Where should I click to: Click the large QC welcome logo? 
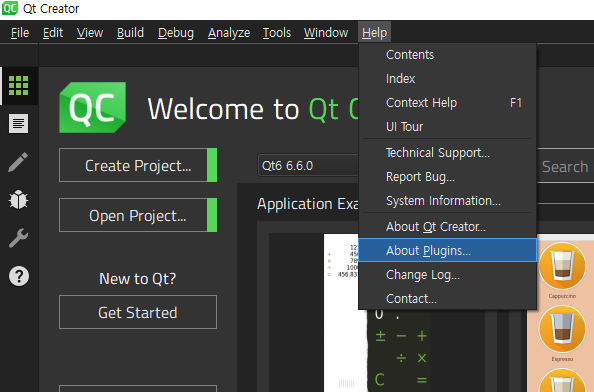(x=92, y=108)
